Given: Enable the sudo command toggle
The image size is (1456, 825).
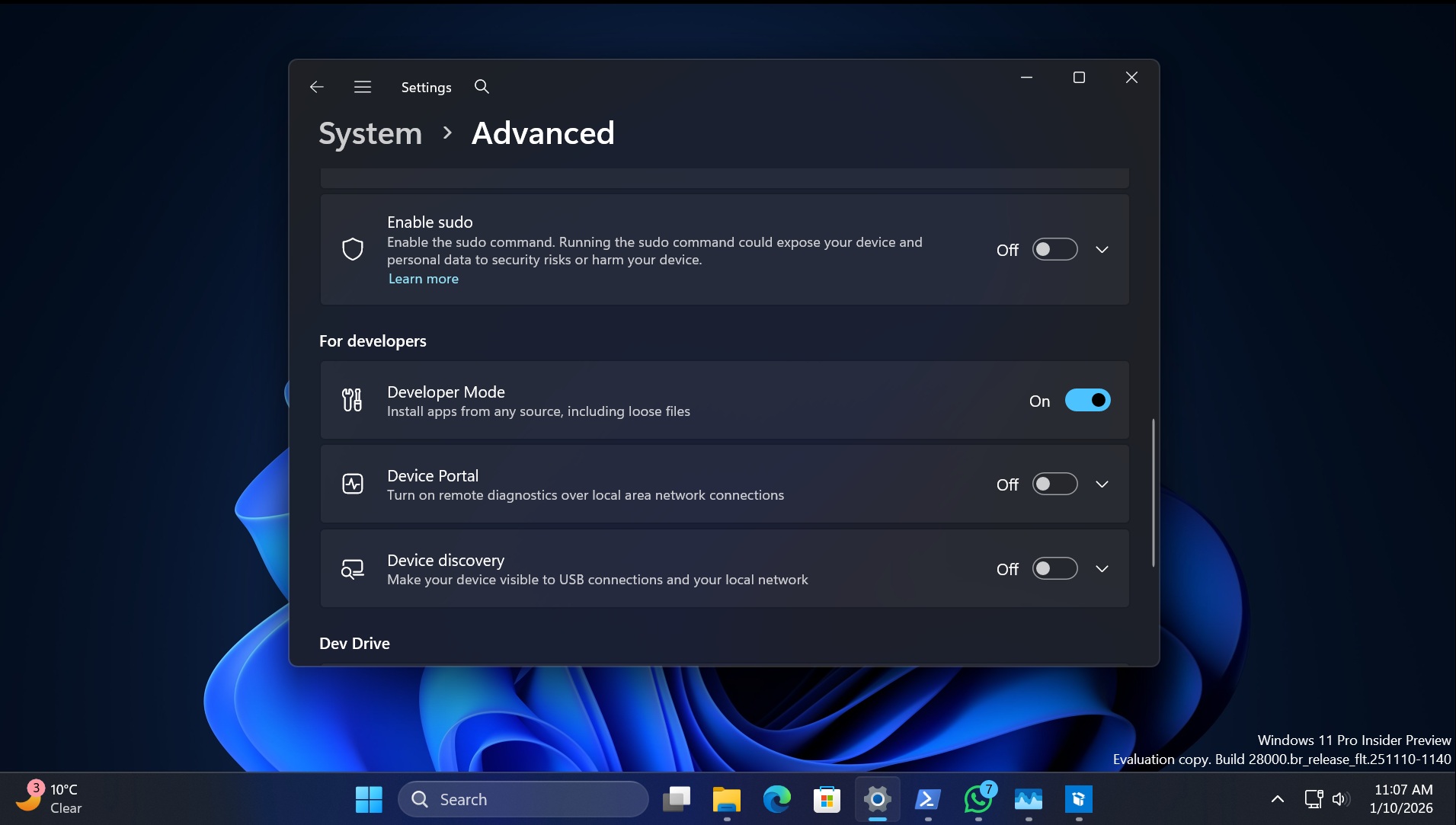Looking at the screenshot, I should tap(1055, 249).
